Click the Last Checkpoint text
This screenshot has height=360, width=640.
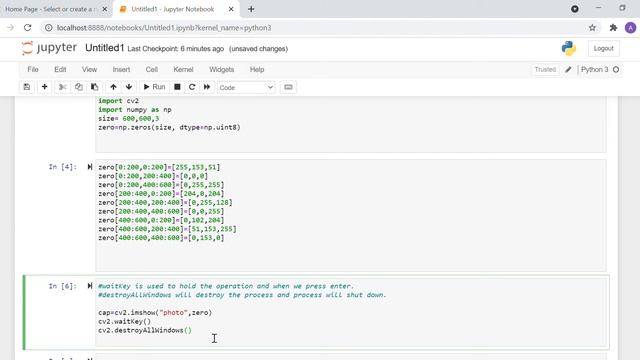176,49
